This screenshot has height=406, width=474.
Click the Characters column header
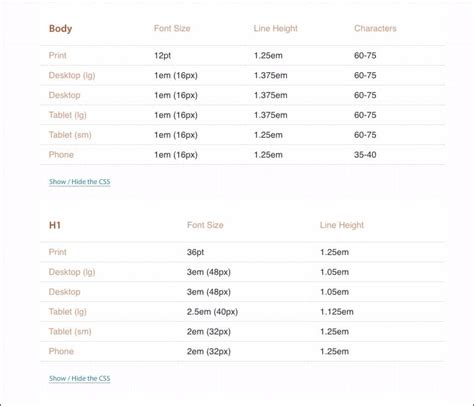click(375, 28)
